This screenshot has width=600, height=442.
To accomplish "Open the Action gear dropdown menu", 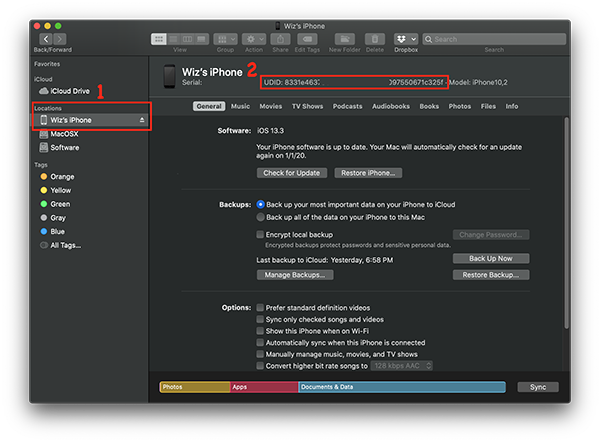I will [254, 39].
